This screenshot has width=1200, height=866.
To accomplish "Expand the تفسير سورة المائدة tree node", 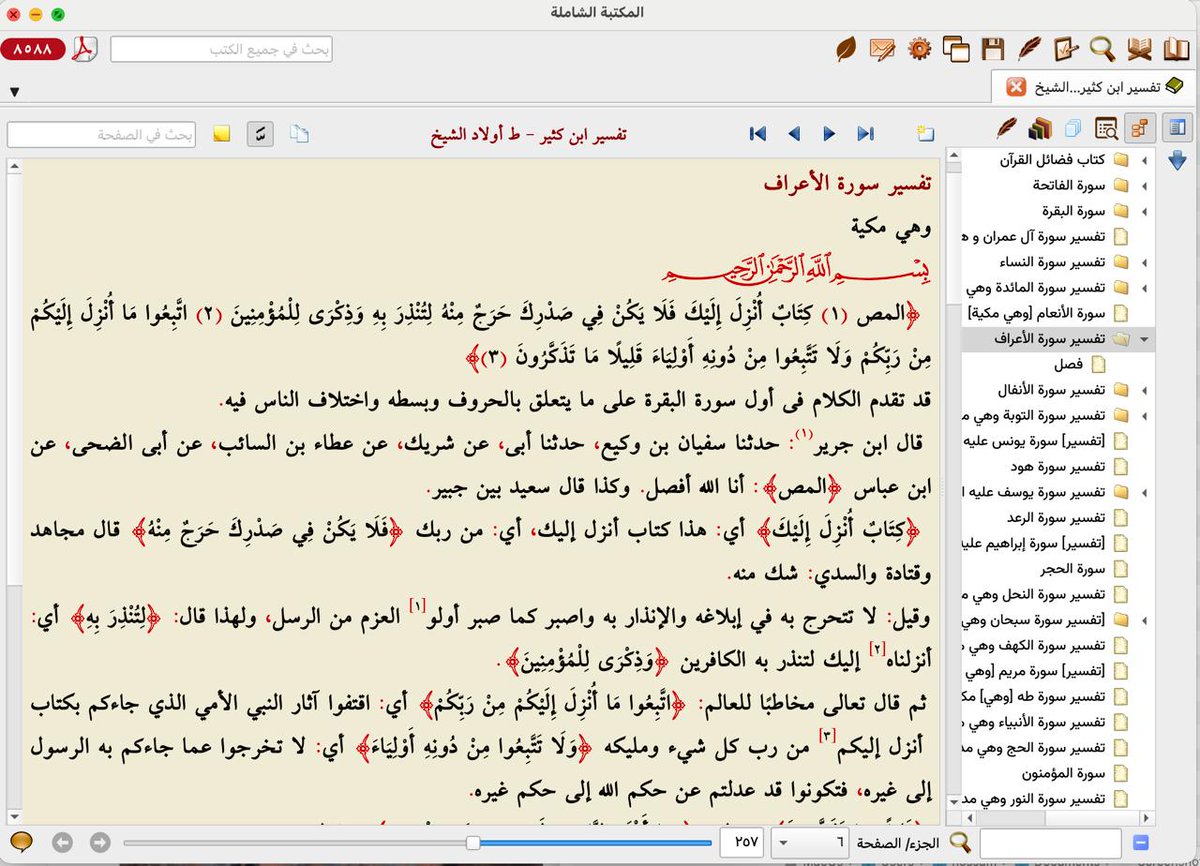I will (x=1144, y=288).
